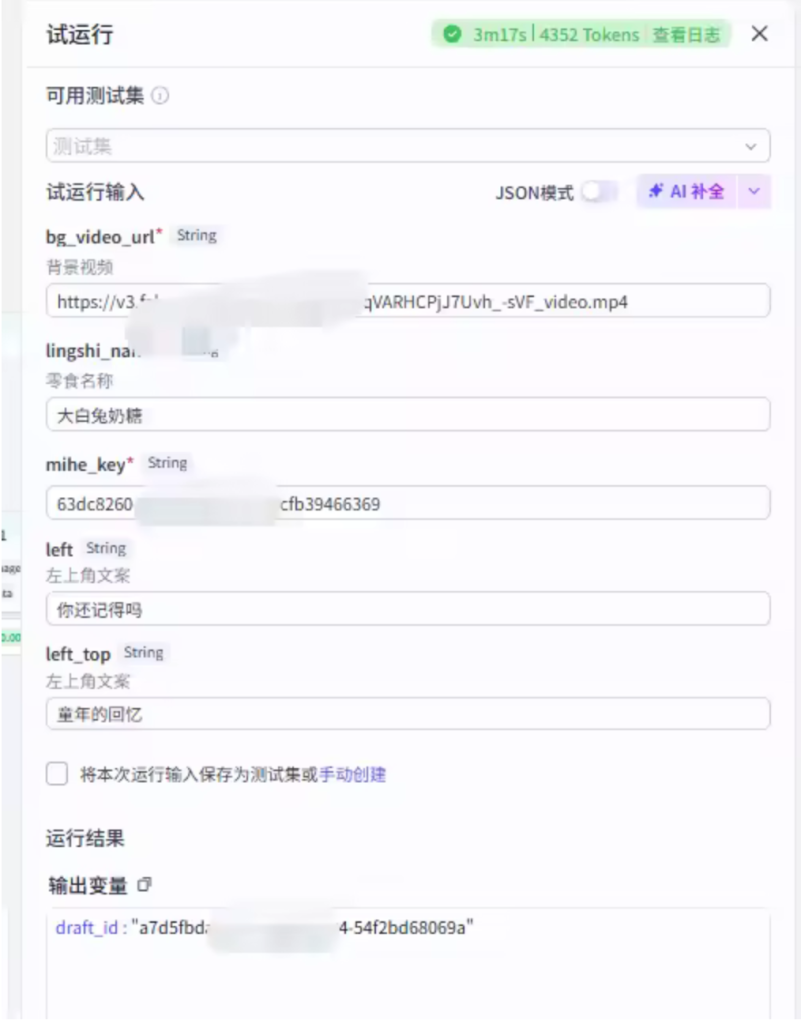801x1024 pixels.
Task: Expand the arrow next to AI 补全
Action: 755,192
